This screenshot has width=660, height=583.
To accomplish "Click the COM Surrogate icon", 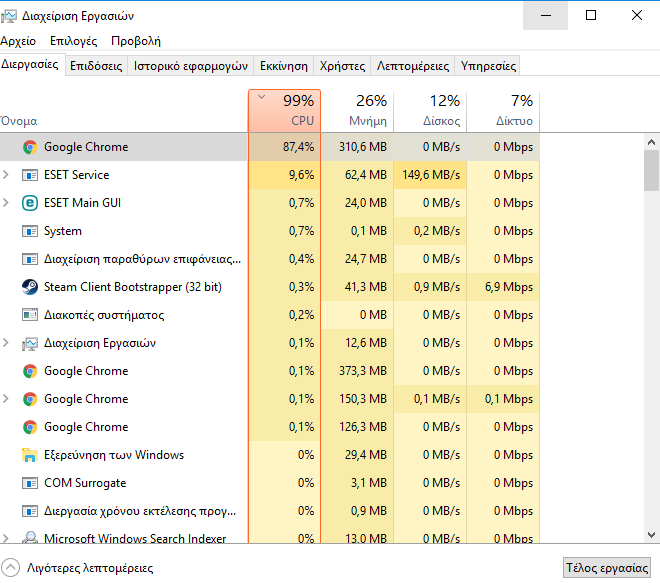I will [x=30, y=483].
